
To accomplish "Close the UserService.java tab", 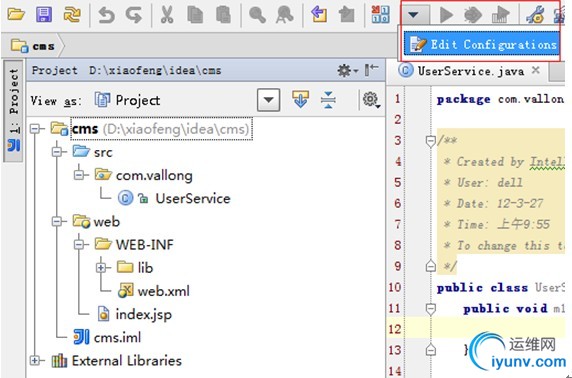I will (x=535, y=70).
